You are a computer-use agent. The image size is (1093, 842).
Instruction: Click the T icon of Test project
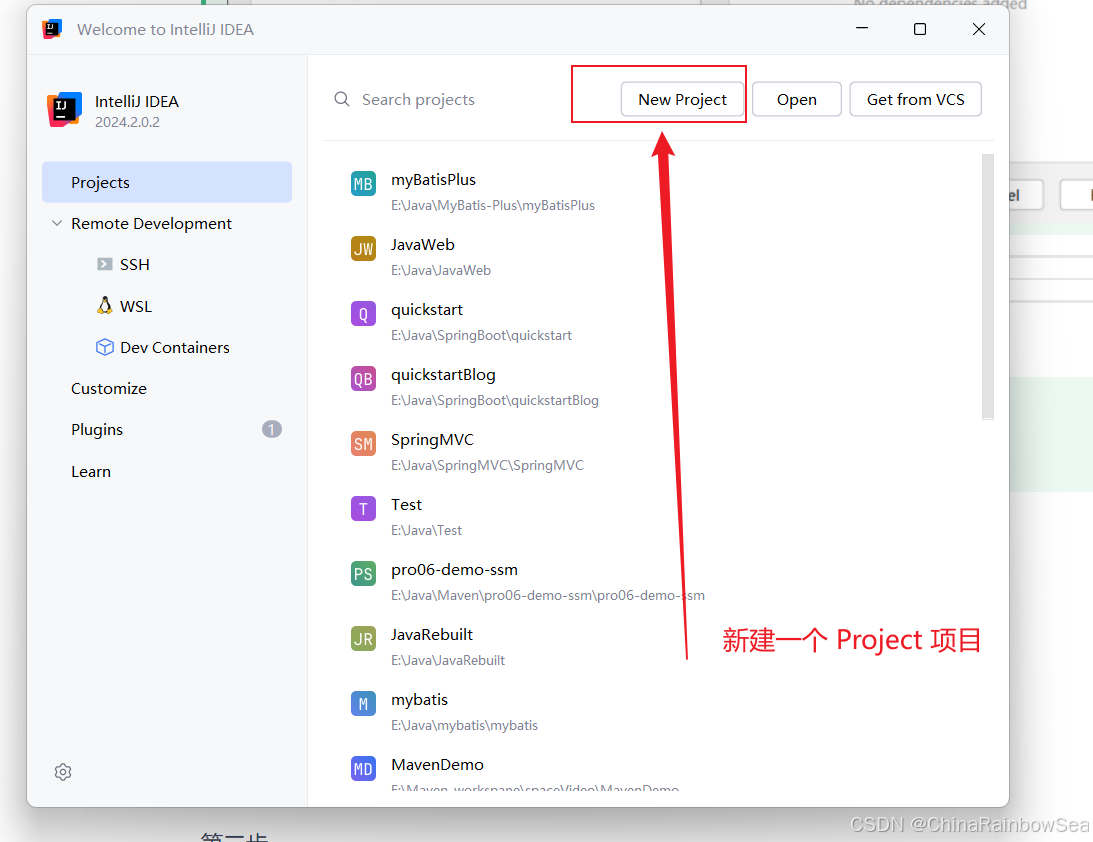pyautogui.click(x=363, y=509)
